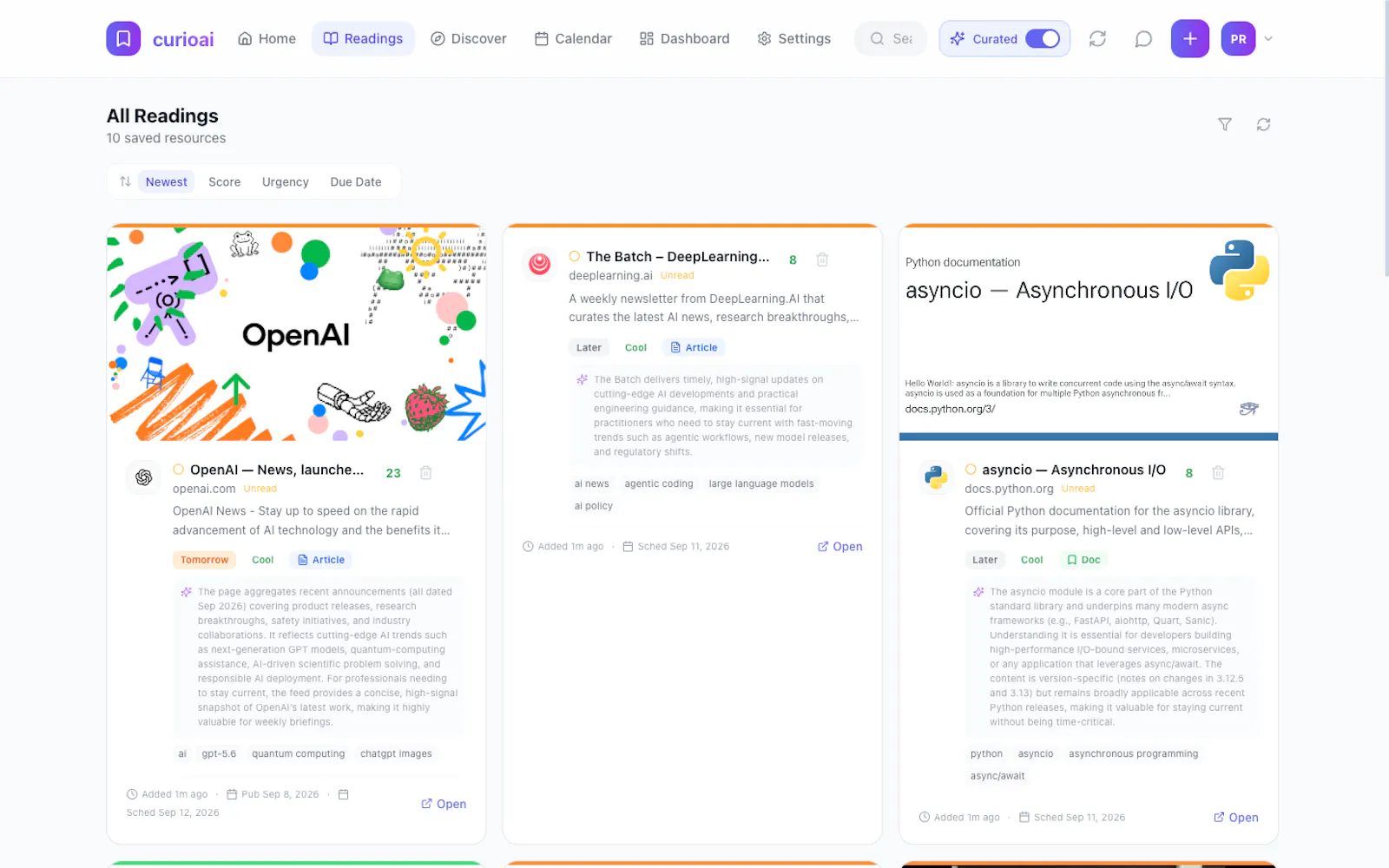Sort readings by Due Date

click(x=355, y=181)
